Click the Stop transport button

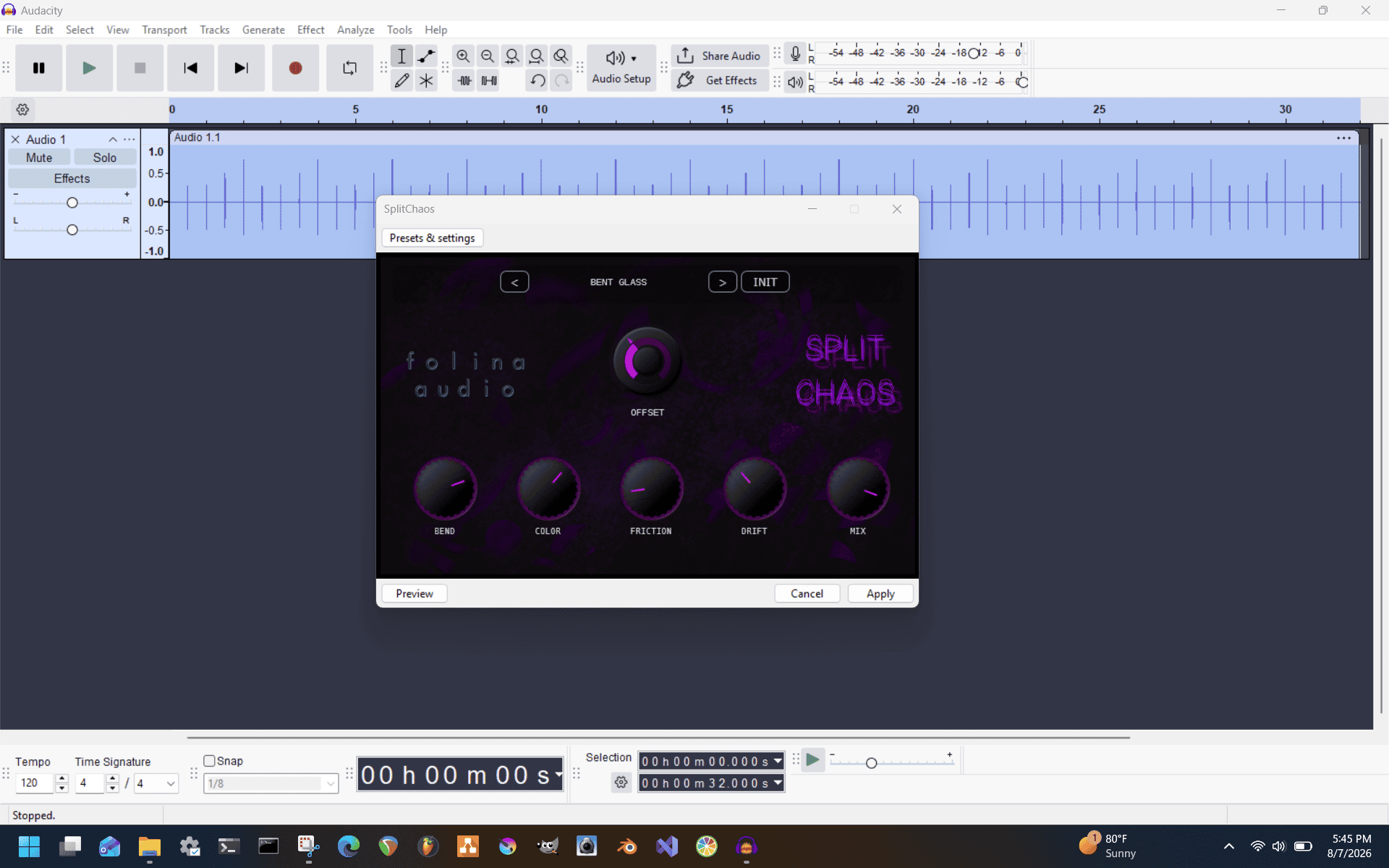pos(140,68)
